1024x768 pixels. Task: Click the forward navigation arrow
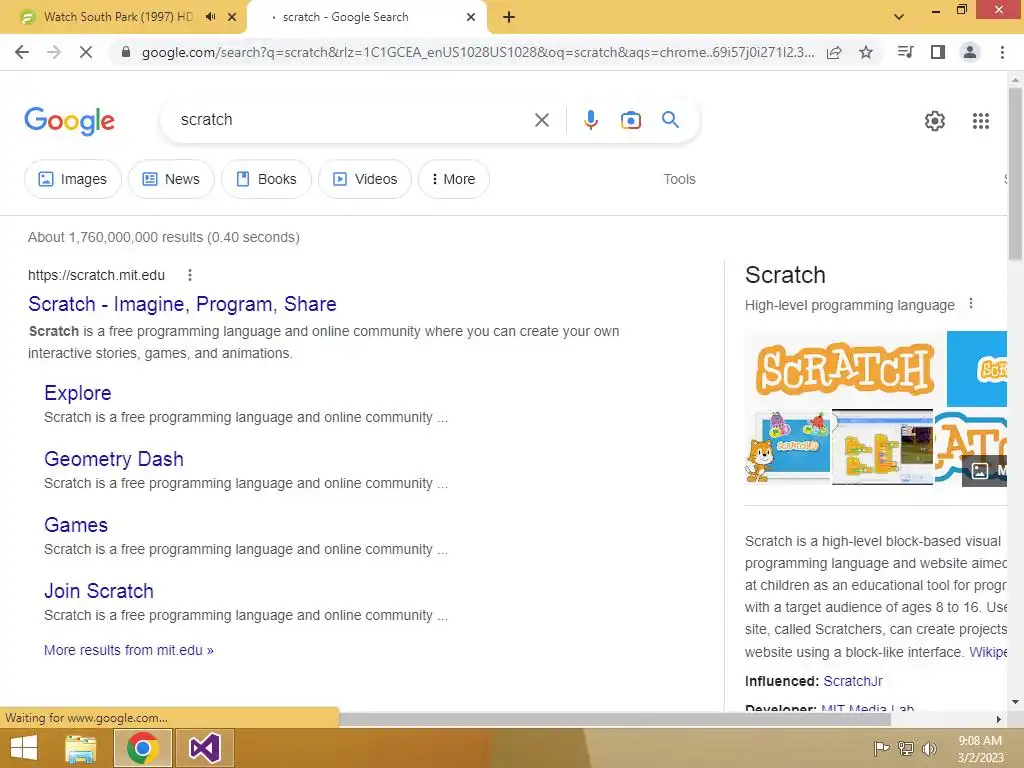54,52
